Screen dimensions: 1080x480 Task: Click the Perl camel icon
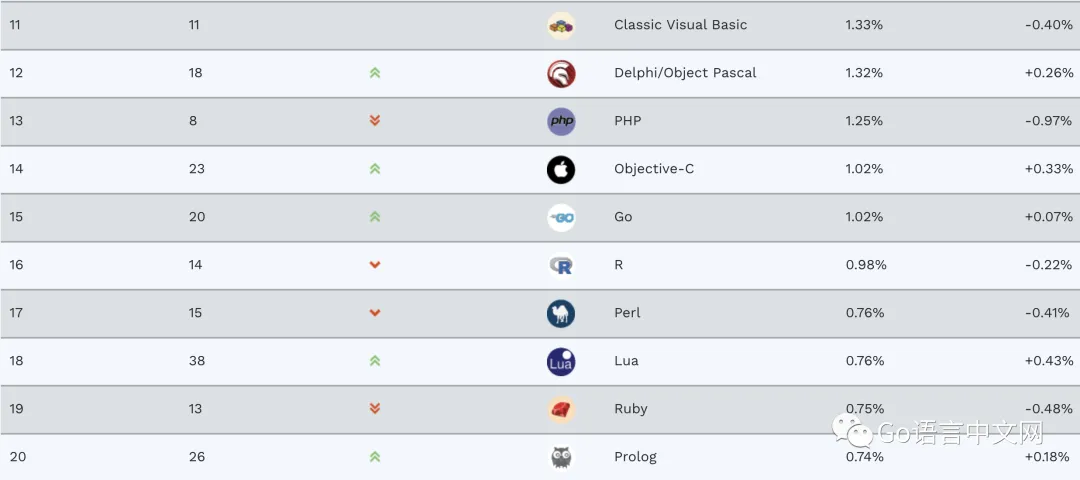pyautogui.click(x=561, y=313)
